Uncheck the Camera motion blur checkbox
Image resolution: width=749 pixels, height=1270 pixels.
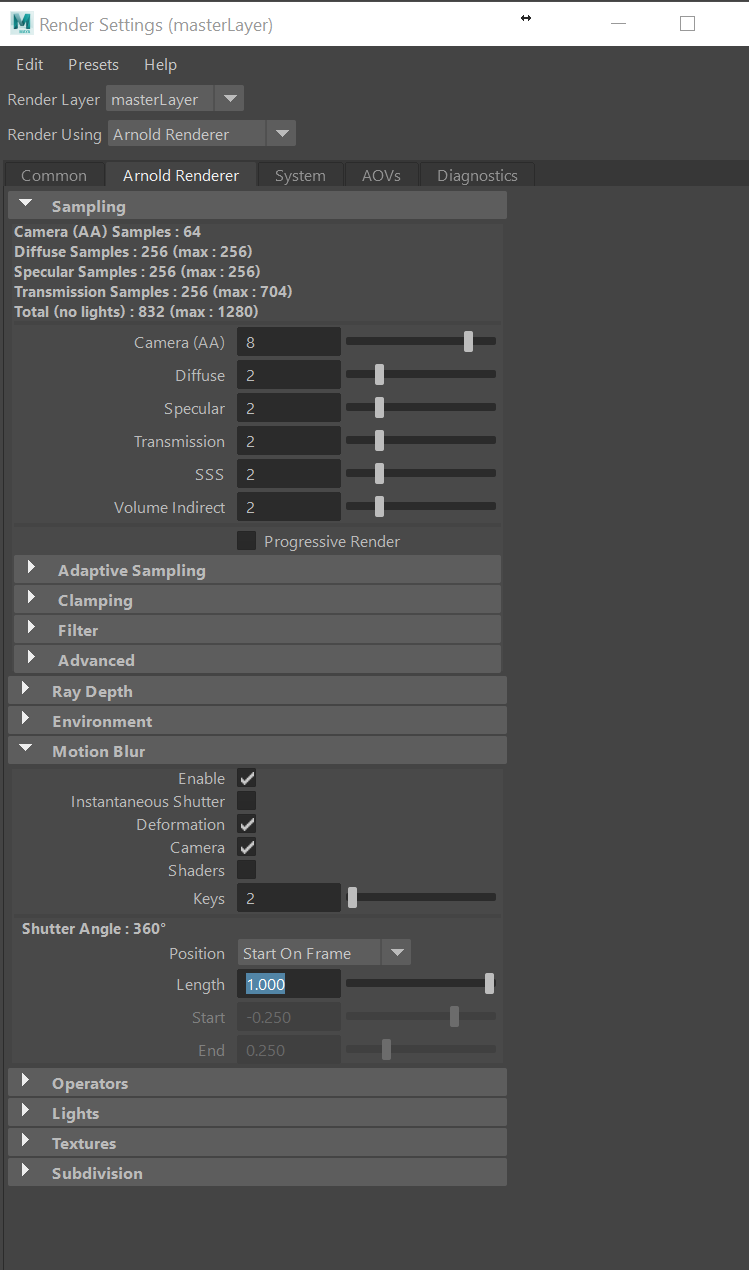pos(246,847)
